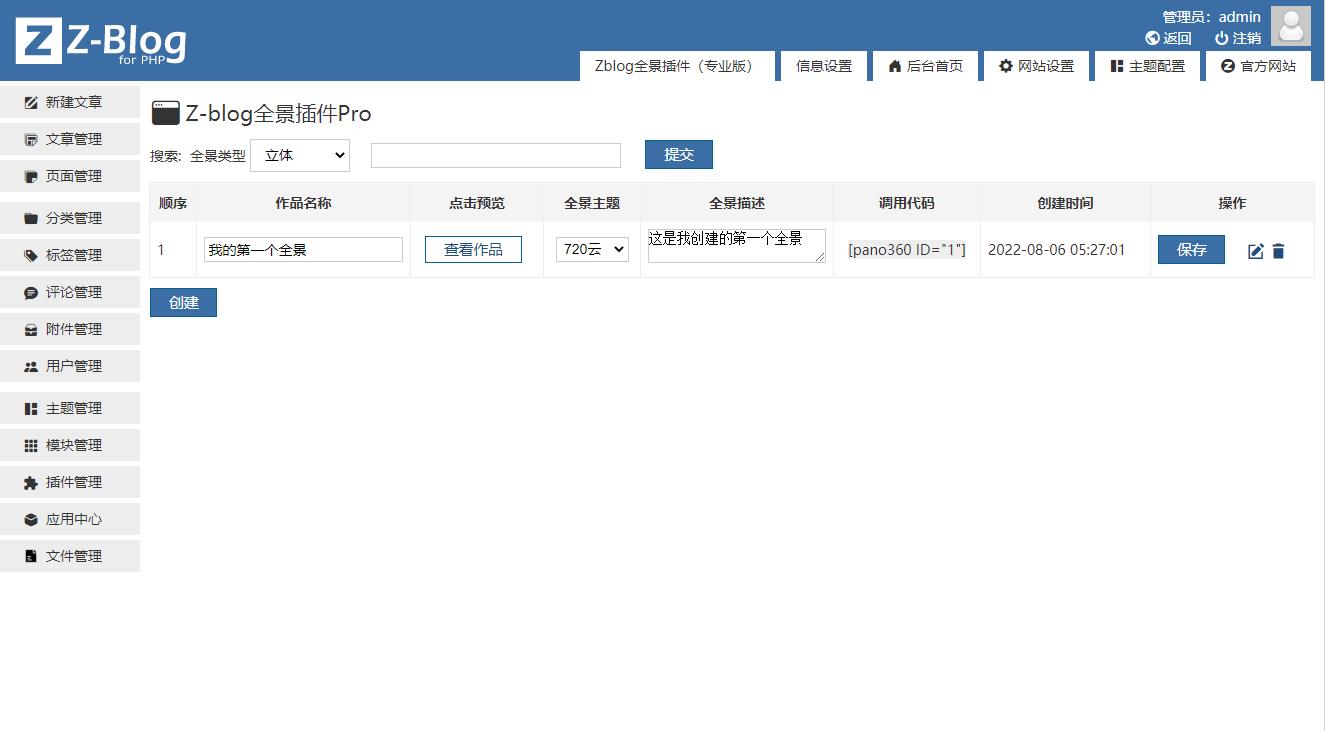Click the 全景描述 textarea
Image resolution: width=1325 pixels, height=731 pixels.
click(x=737, y=246)
